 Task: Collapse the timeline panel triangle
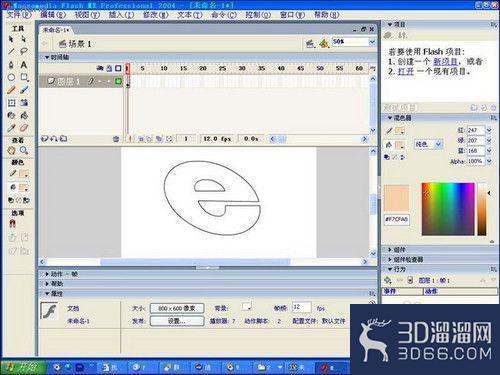[x=47, y=57]
